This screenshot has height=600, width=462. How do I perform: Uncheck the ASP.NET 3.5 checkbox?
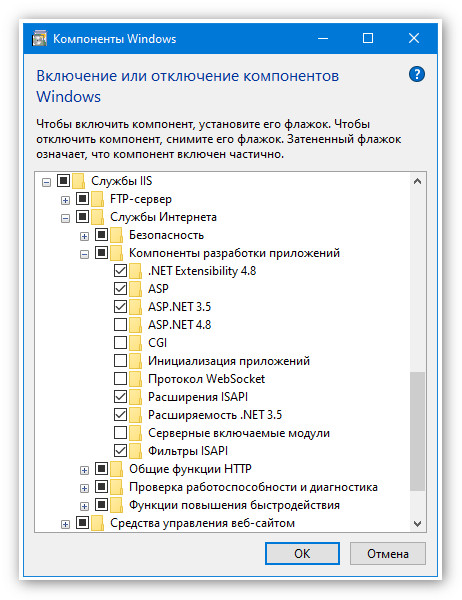(121, 307)
